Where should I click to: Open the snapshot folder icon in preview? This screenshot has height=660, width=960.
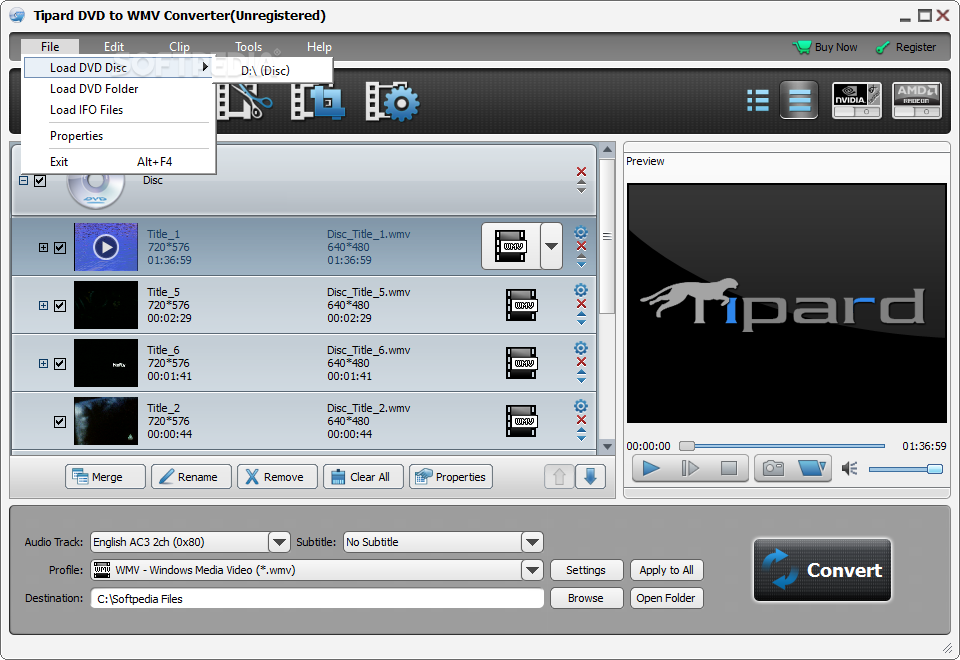point(812,468)
